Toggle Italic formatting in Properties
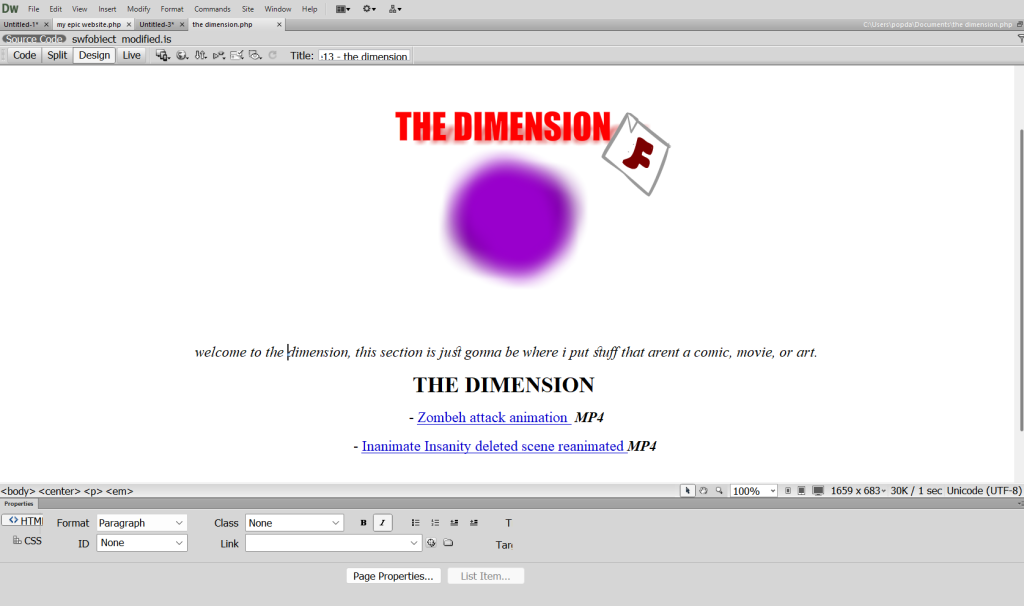 pyautogui.click(x=382, y=523)
